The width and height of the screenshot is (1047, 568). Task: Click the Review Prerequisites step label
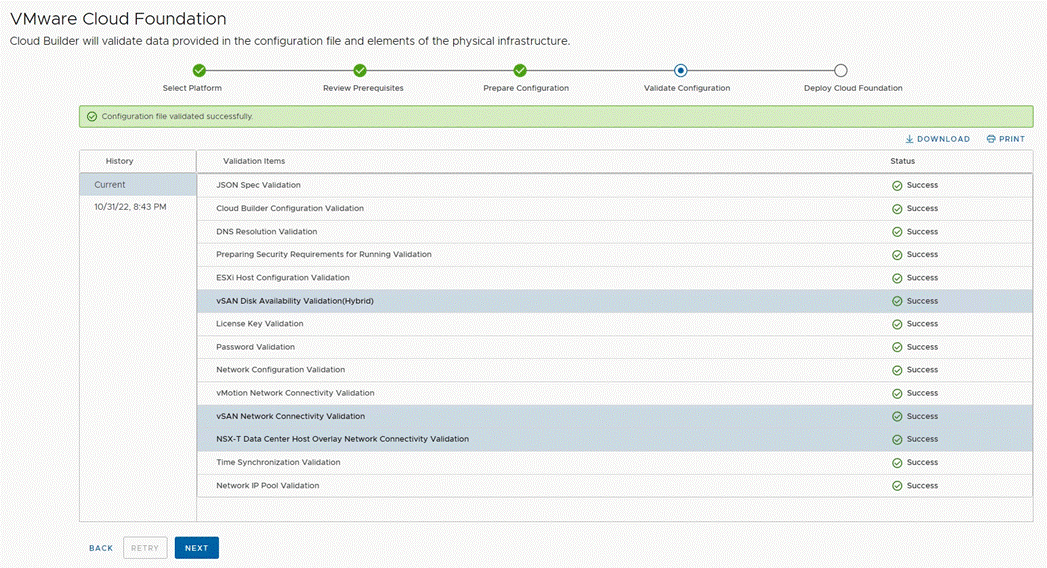[363, 88]
